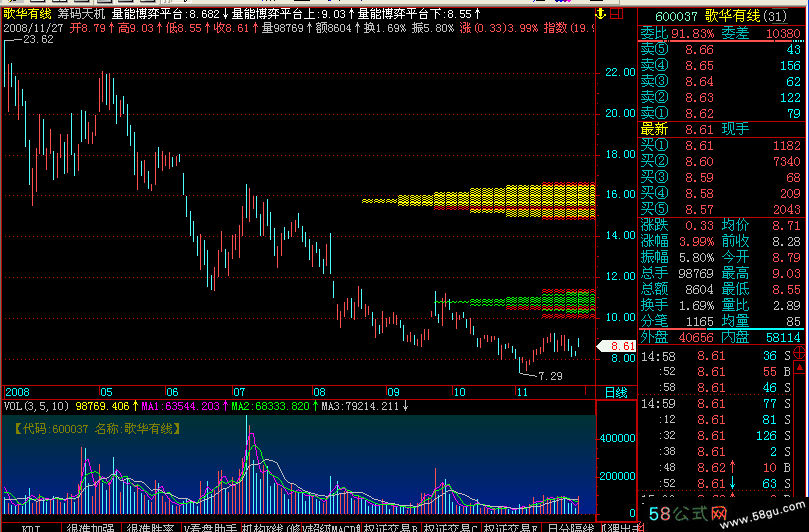This screenshot has width=809, height=532.
Task: Select the 卖⑤ ask row at 8.66
Action: point(721,50)
